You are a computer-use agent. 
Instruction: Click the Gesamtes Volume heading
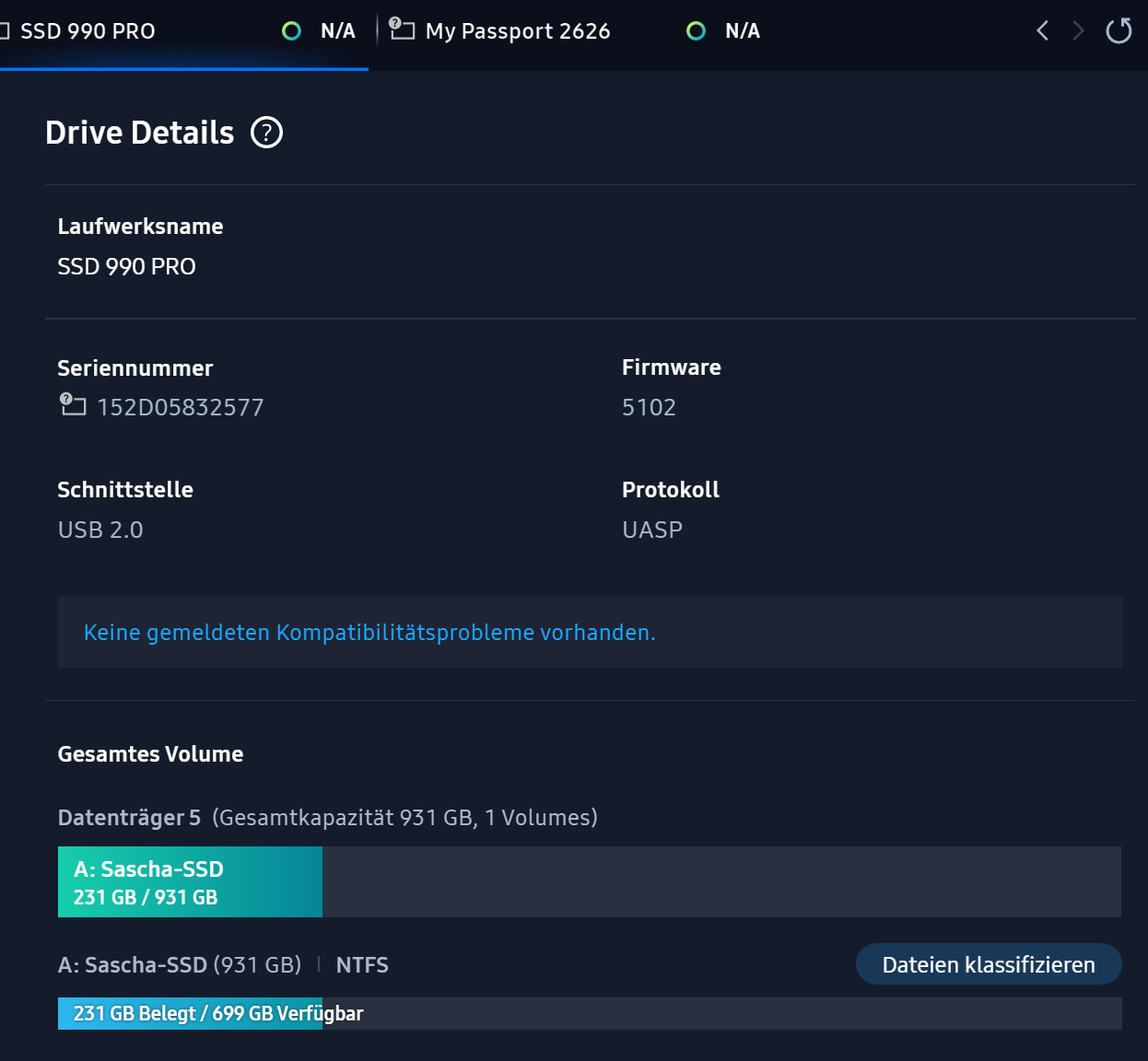tap(150, 754)
